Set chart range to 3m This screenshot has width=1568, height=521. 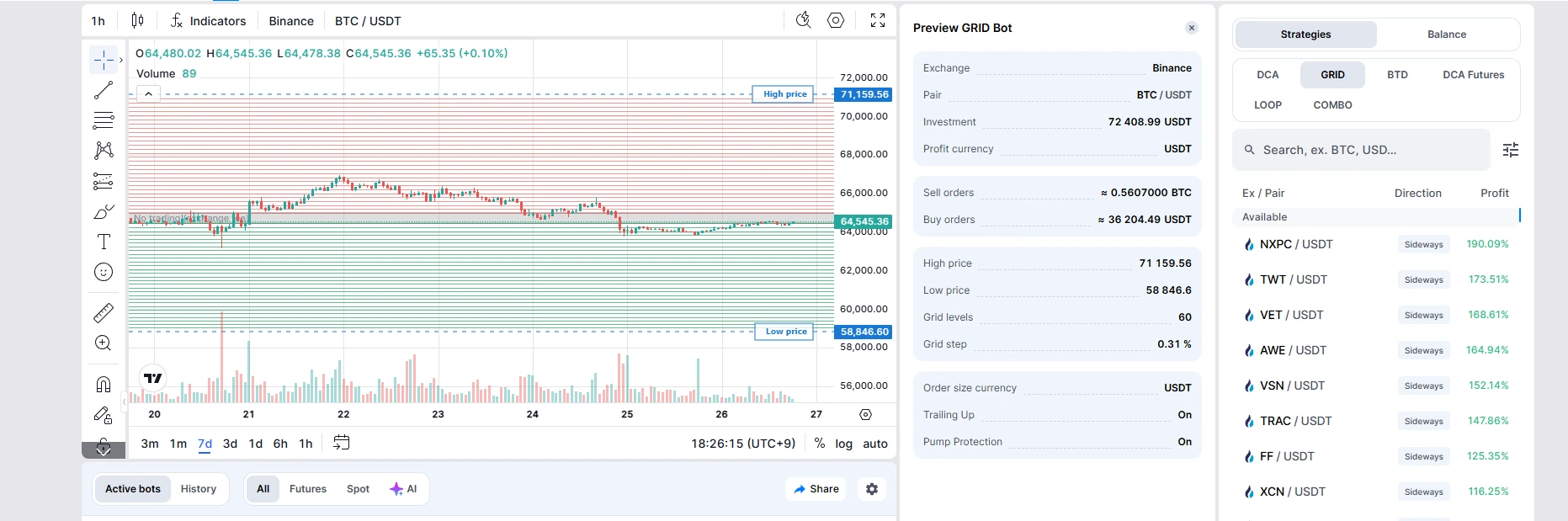[150, 444]
